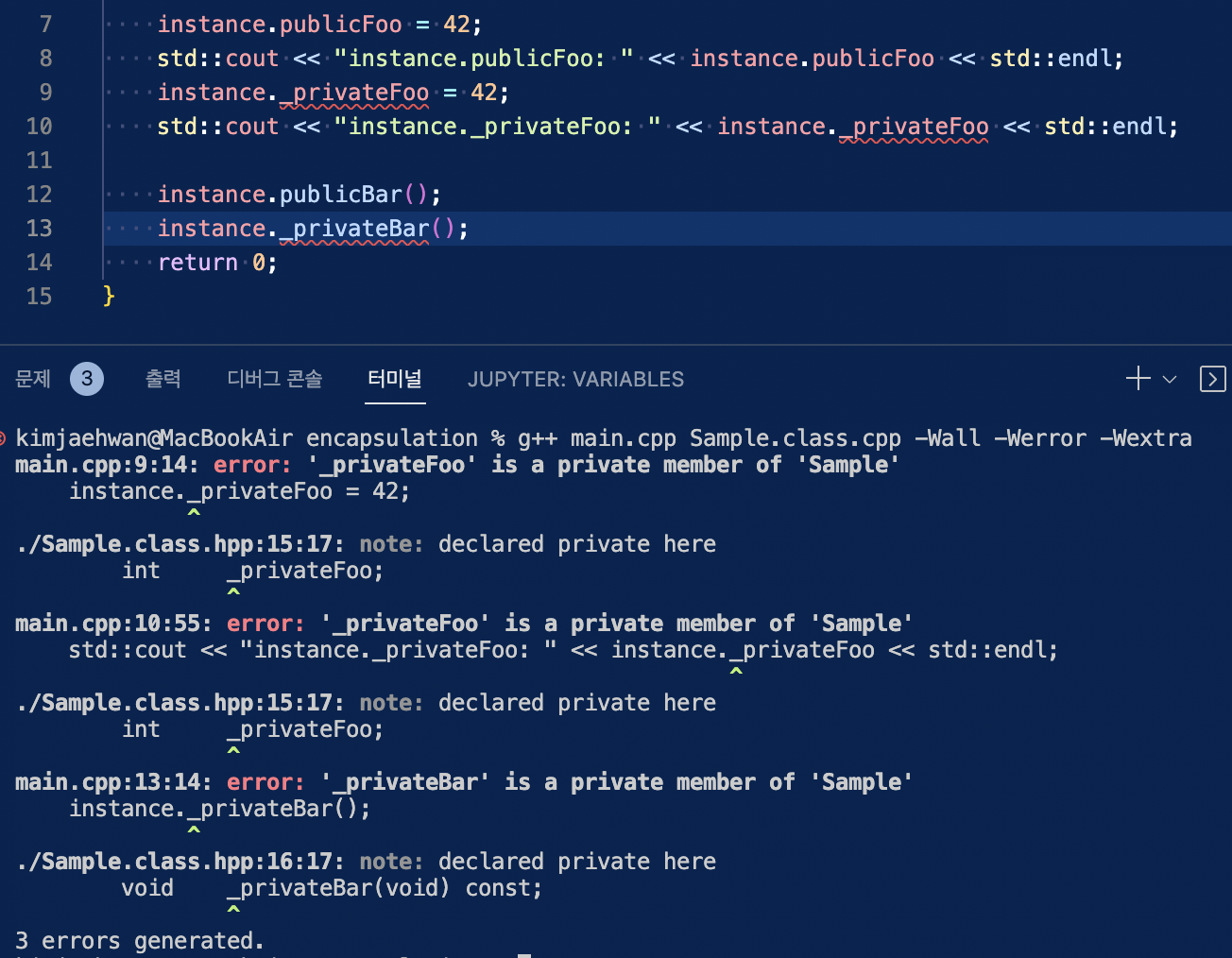This screenshot has width=1232, height=958.
Task: Open terminal link 'main.cpp:10:55'
Action: pos(114,623)
